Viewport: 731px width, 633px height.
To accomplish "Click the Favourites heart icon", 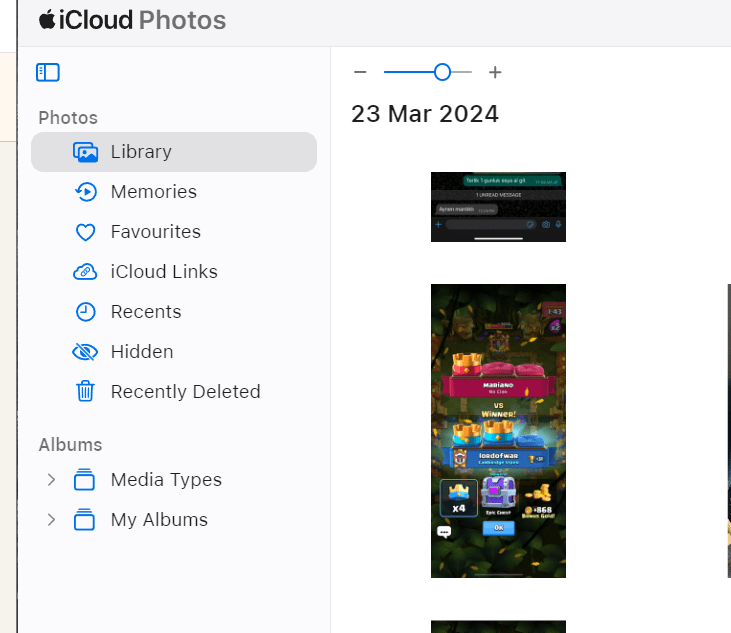I will pos(85,232).
